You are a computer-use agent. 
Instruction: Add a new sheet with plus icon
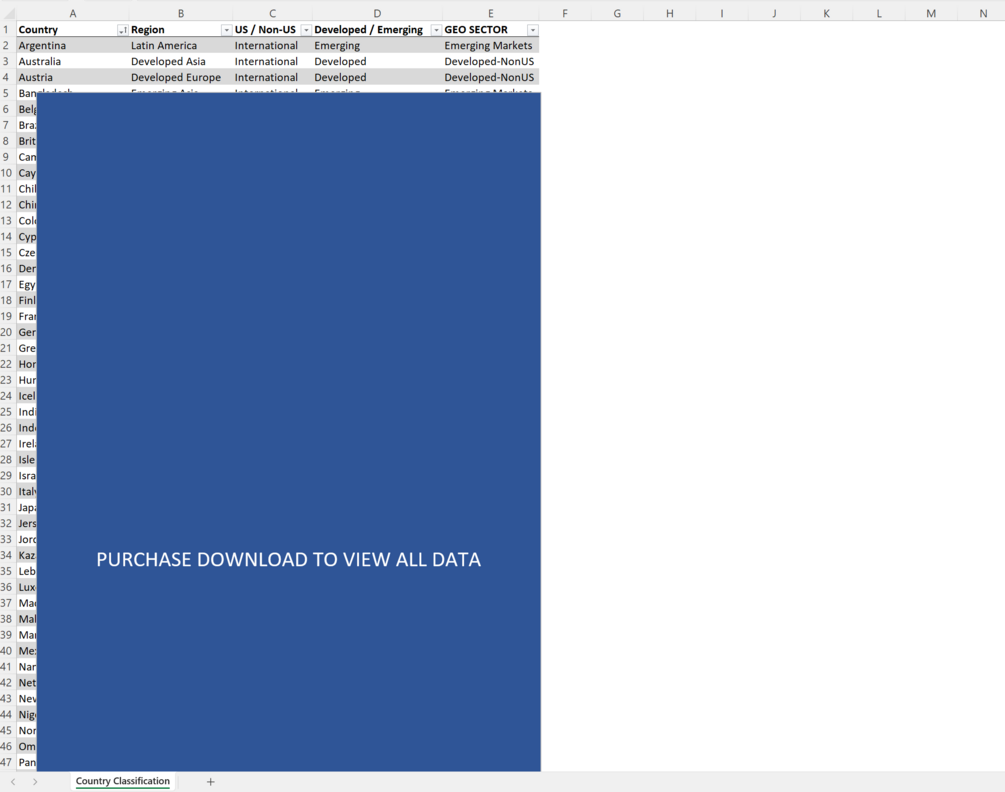(x=210, y=782)
